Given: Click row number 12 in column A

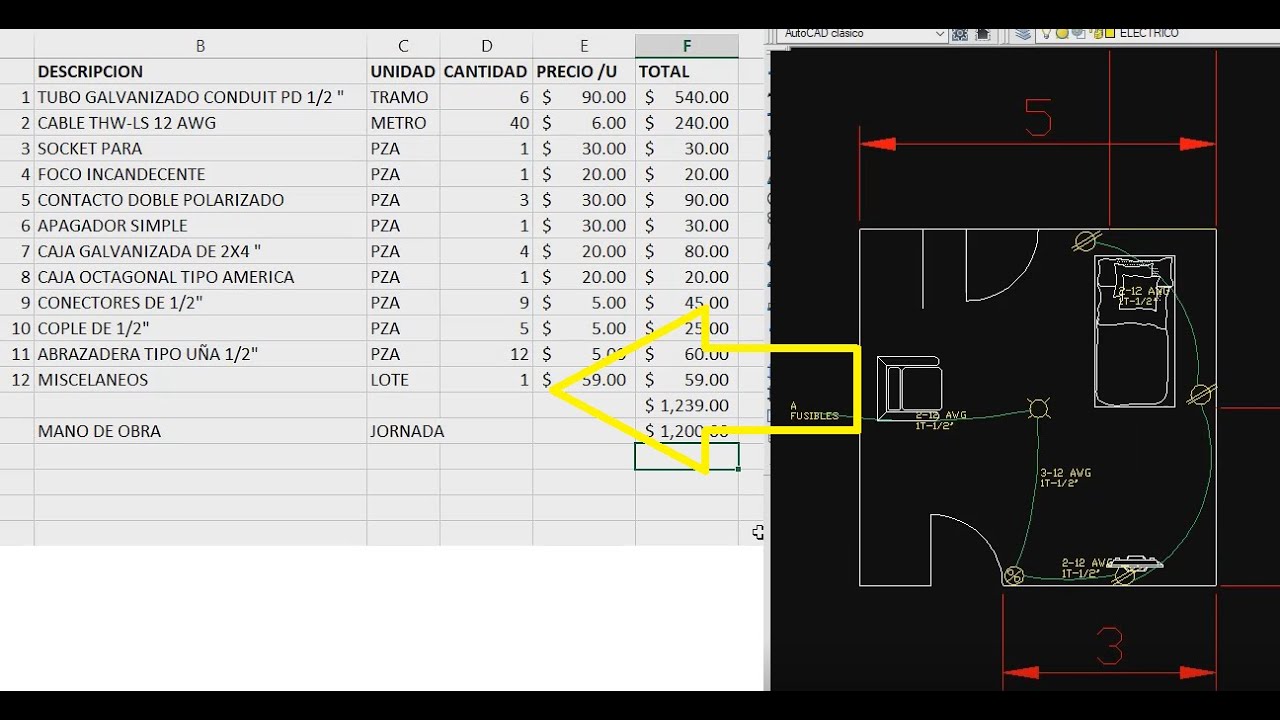Looking at the screenshot, I should (17, 380).
